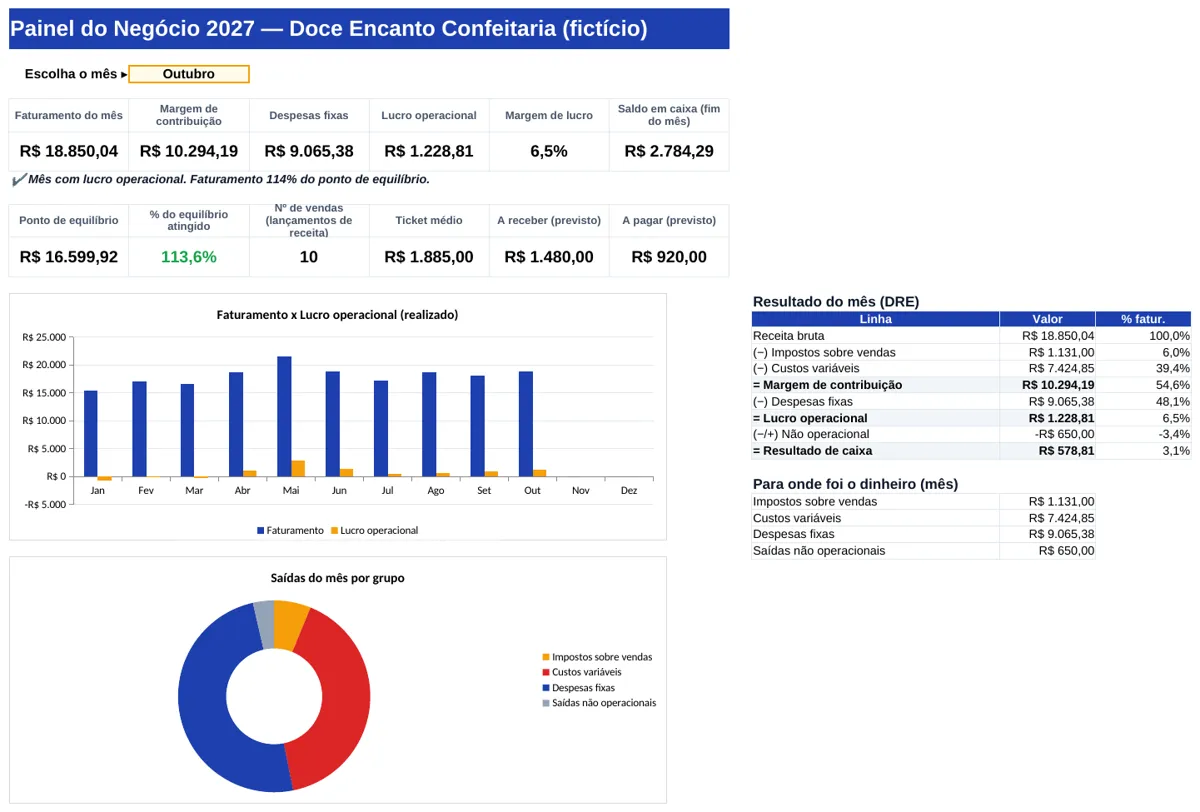Click the bar chart title 'Faturamento x Lucro operacional'
Screen dimensions: 1200x812
tap(338, 314)
